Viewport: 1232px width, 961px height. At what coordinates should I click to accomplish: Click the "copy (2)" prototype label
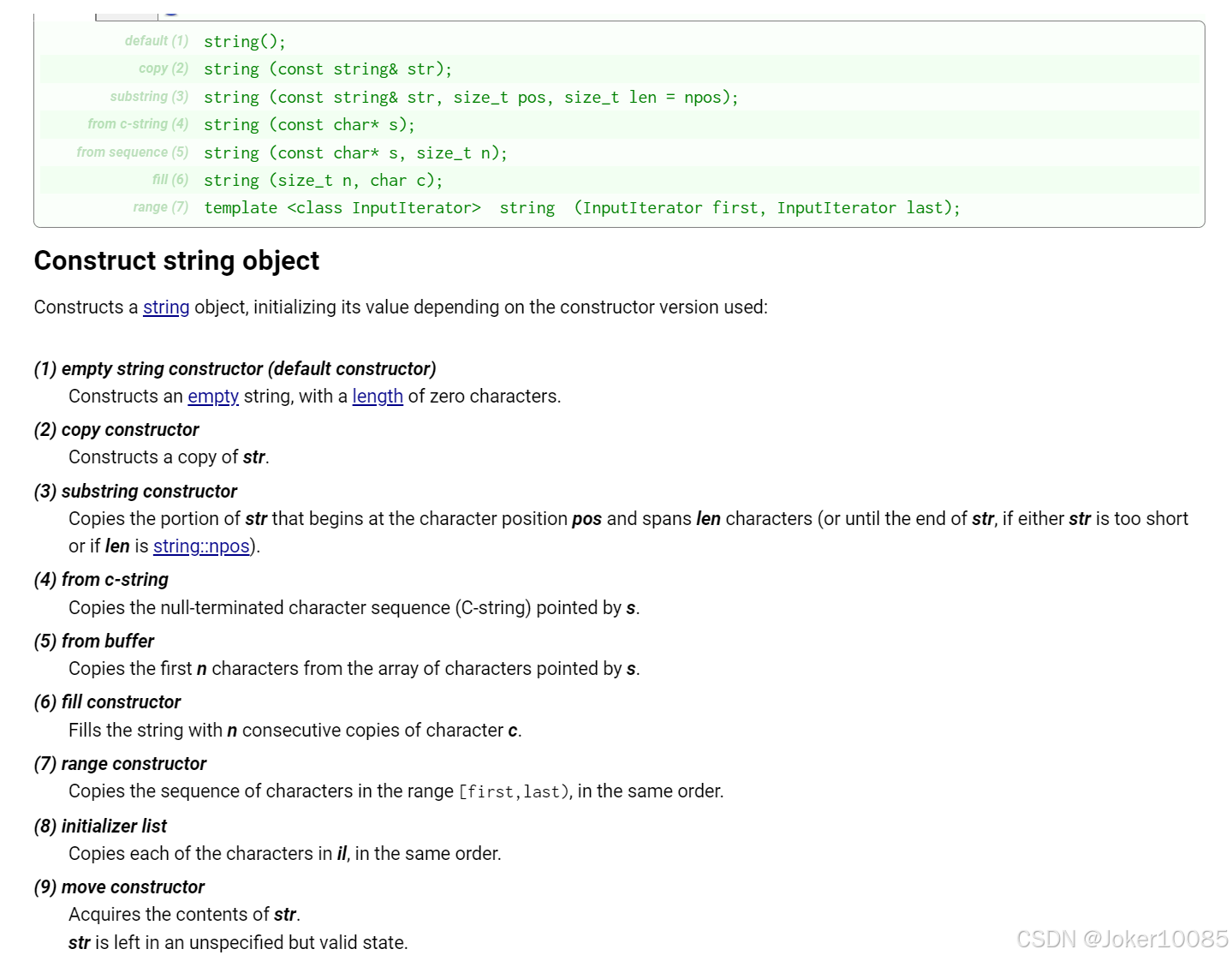click(x=164, y=69)
